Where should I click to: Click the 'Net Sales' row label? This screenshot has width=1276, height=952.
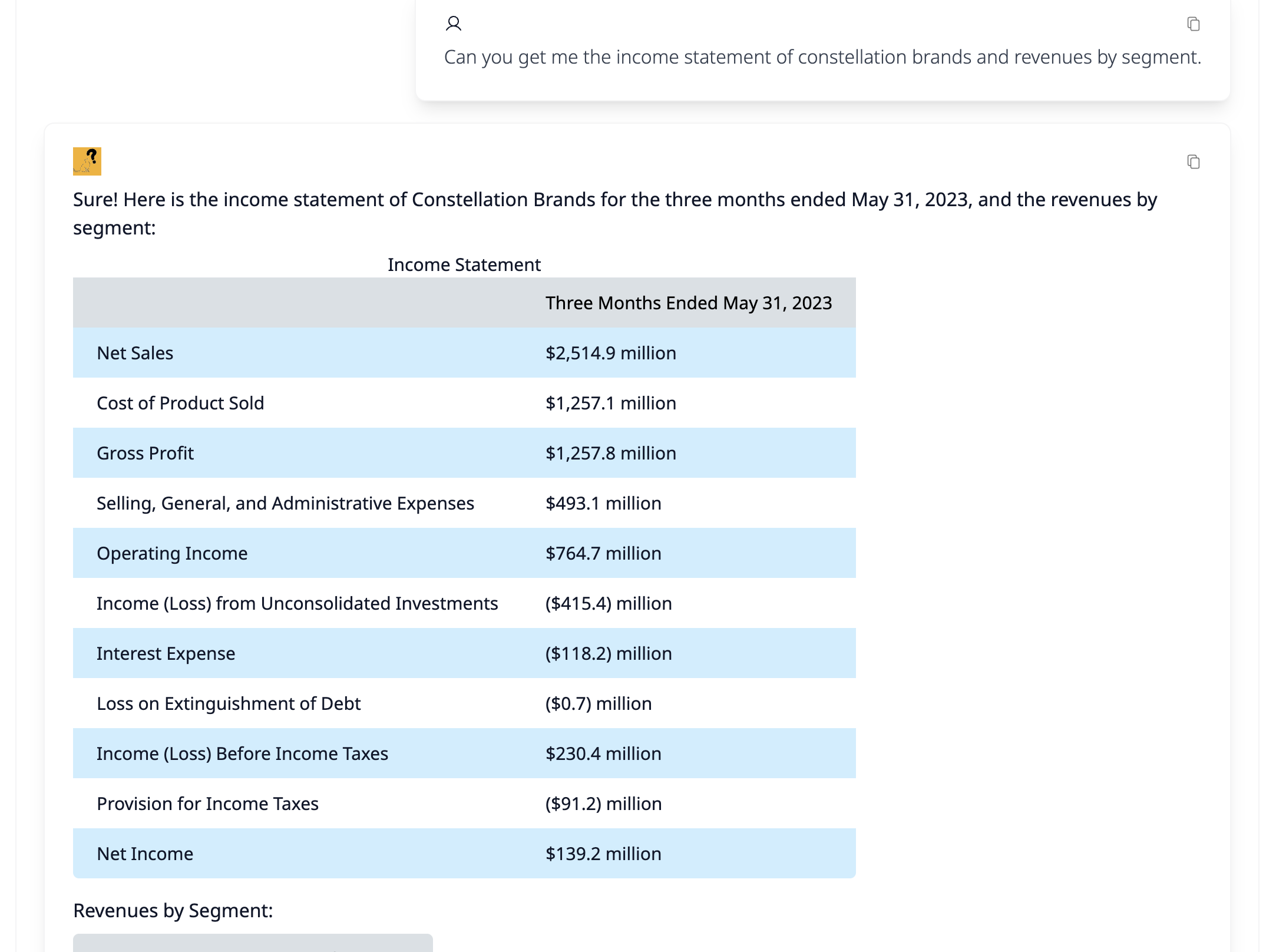pyautogui.click(x=135, y=353)
